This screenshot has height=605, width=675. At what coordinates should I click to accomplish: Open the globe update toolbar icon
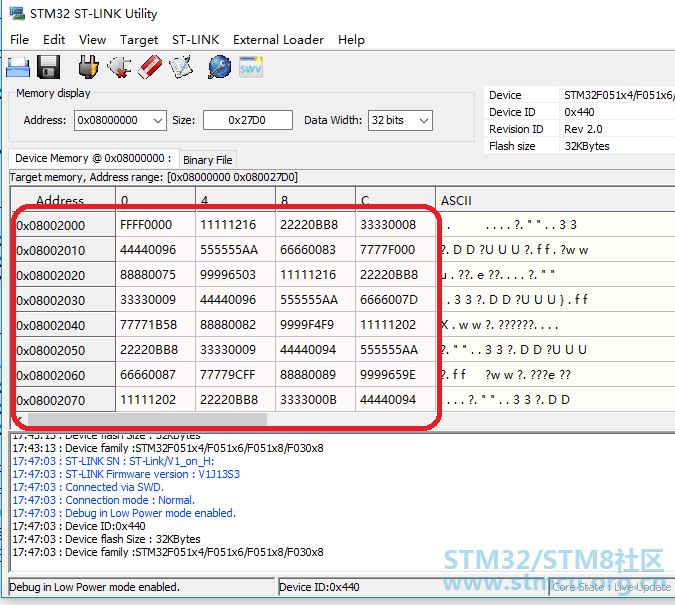point(220,67)
